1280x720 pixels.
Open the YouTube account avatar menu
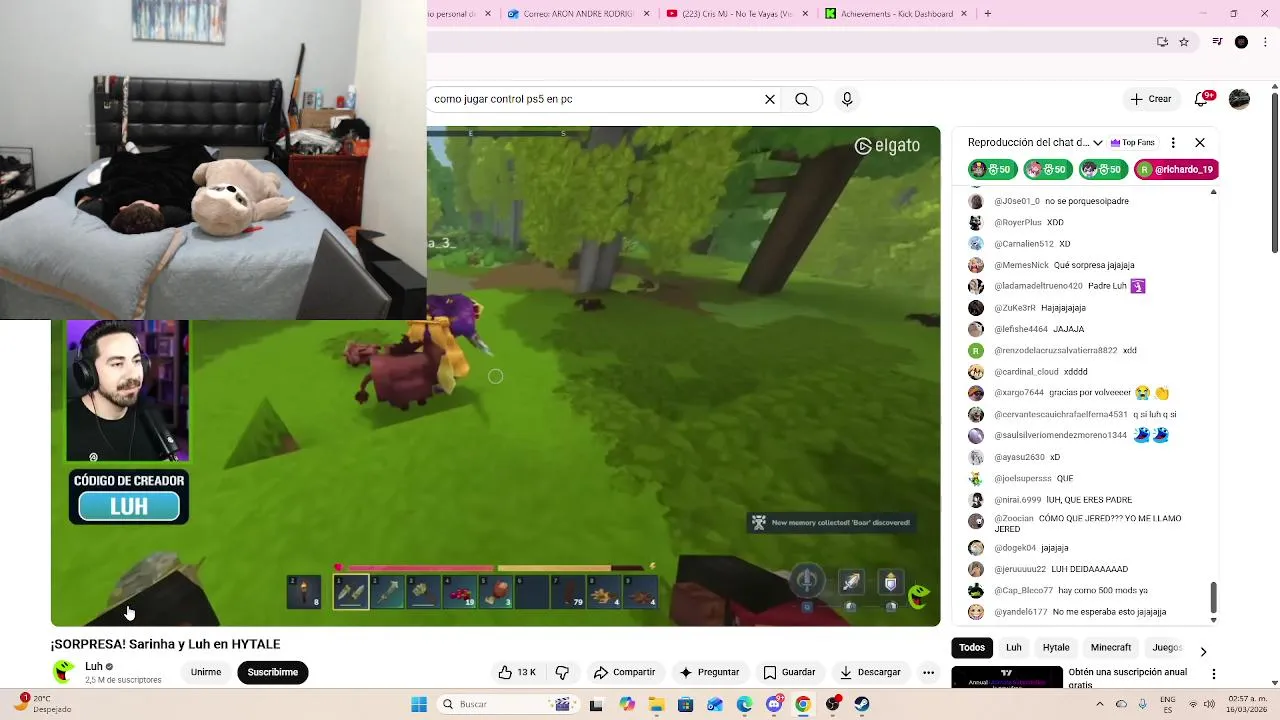pyautogui.click(x=1239, y=99)
